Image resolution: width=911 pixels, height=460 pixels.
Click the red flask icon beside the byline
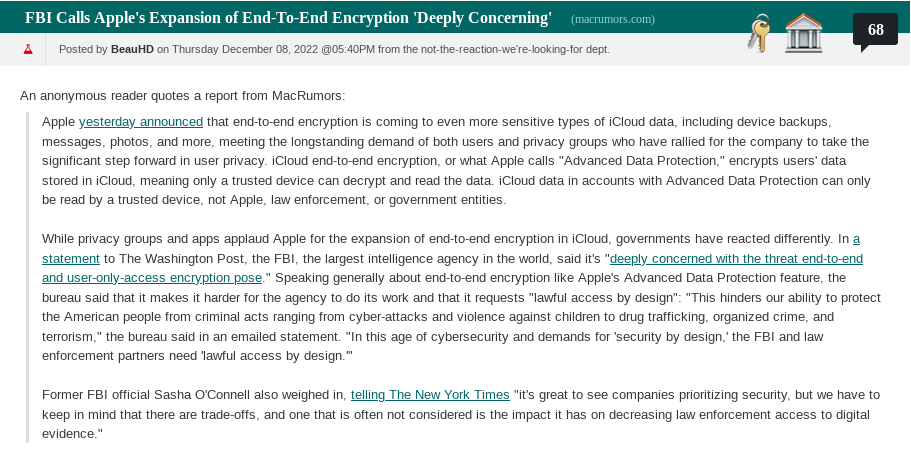coord(27,48)
